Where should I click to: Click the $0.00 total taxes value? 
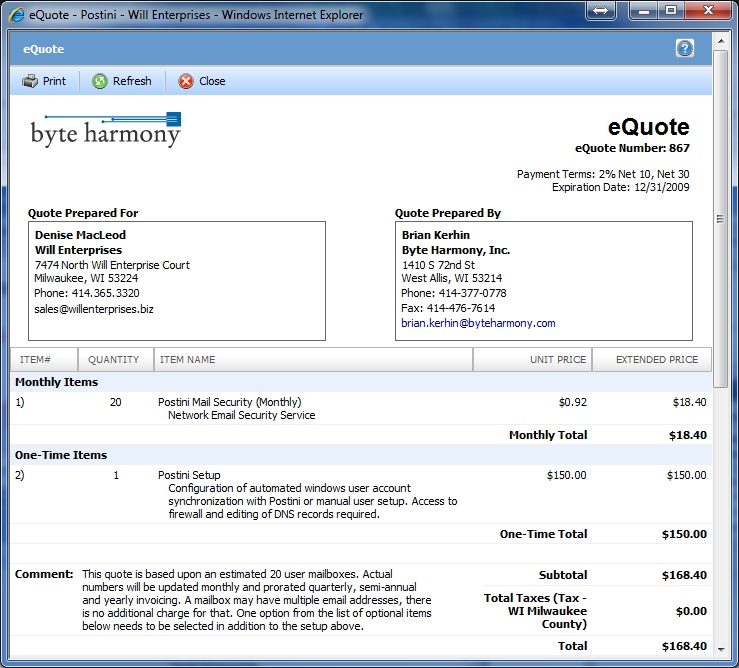691,611
